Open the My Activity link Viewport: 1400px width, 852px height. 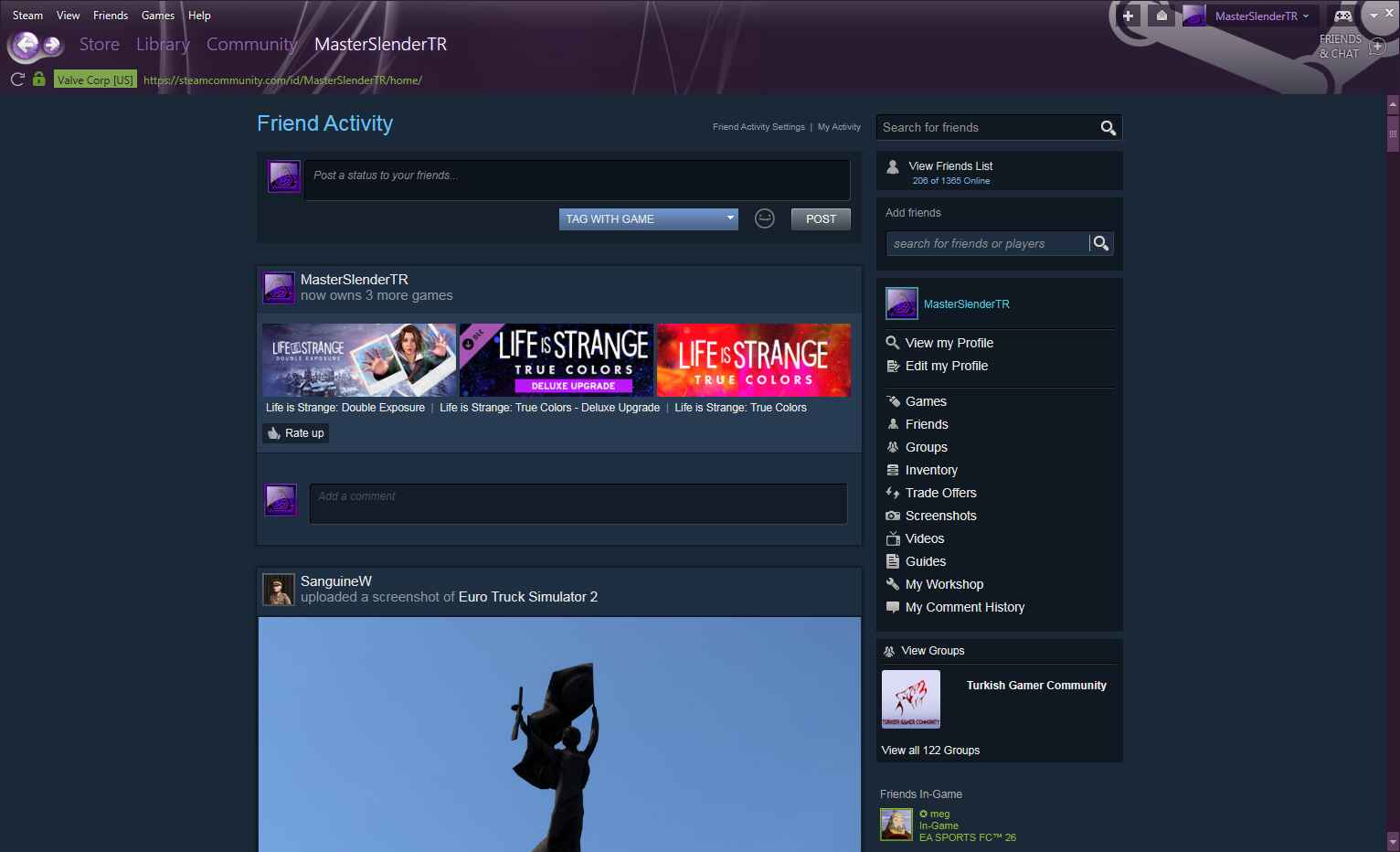tap(839, 127)
